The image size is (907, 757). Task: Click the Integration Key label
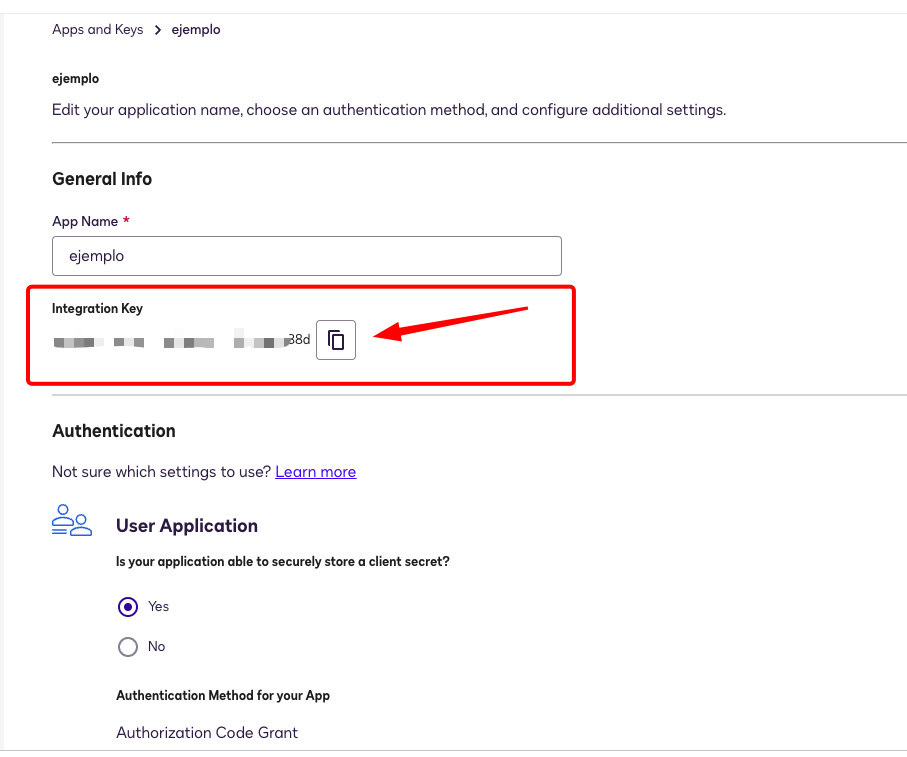pos(98,309)
